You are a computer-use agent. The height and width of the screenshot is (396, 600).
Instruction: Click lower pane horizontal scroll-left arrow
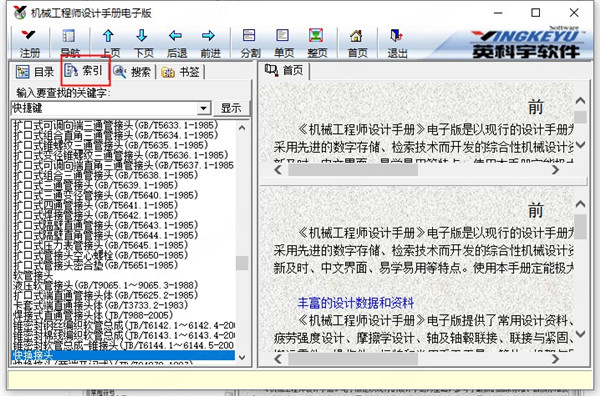(x=278, y=359)
